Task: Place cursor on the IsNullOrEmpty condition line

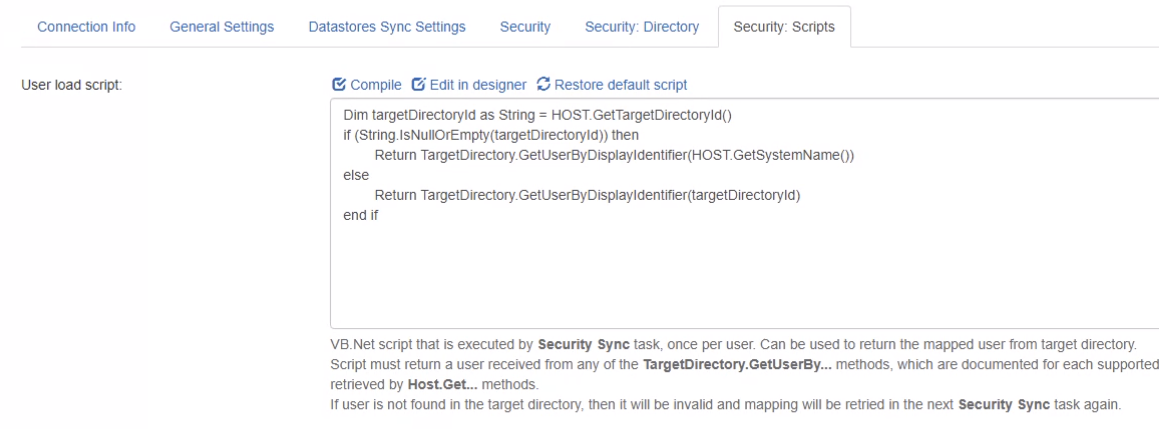Action: [x=490, y=135]
